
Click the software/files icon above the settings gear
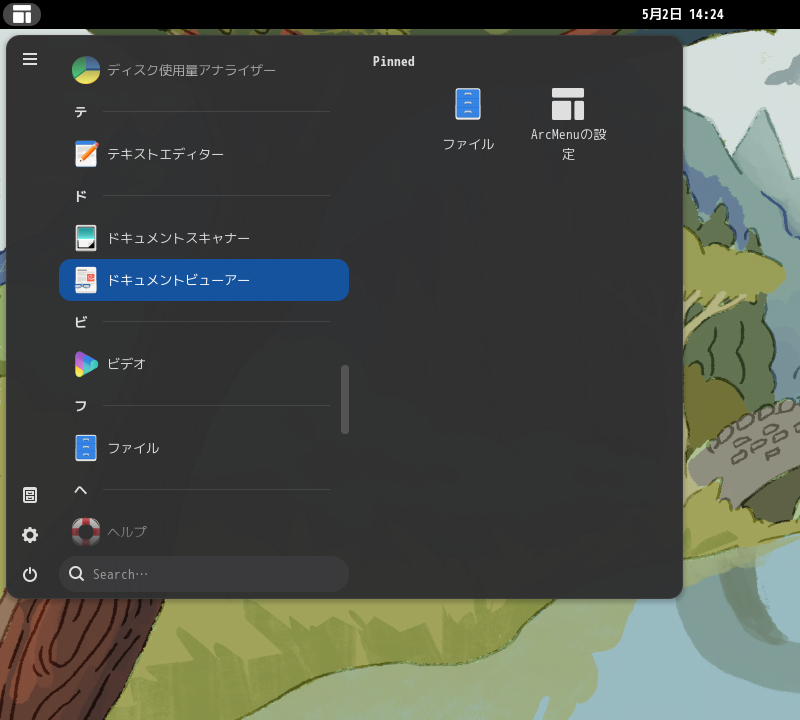pos(30,495)
